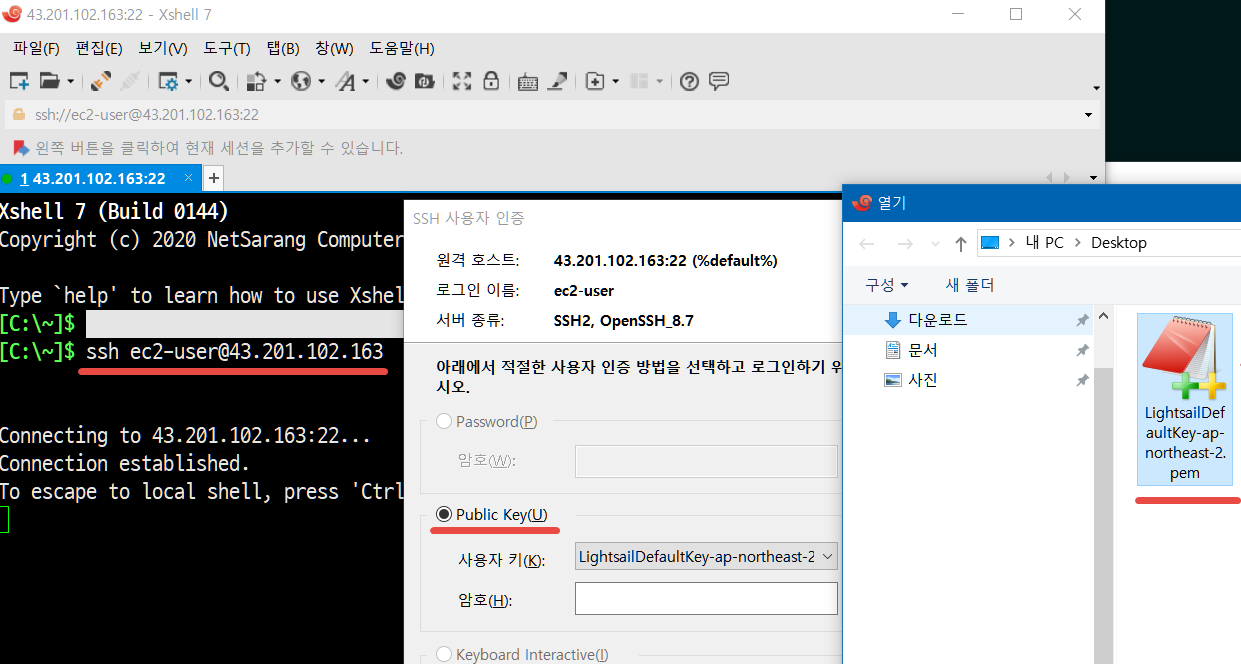Click the highlight marker toolbar icon

558,82
